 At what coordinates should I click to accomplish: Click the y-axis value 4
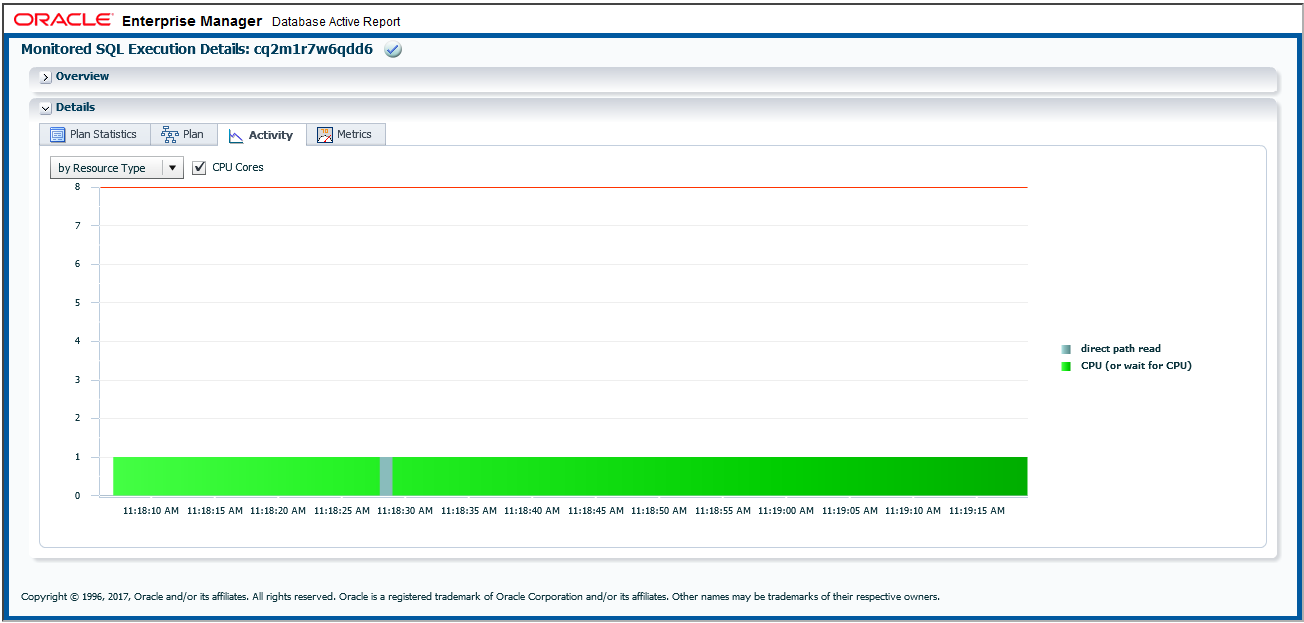(77, 341)
